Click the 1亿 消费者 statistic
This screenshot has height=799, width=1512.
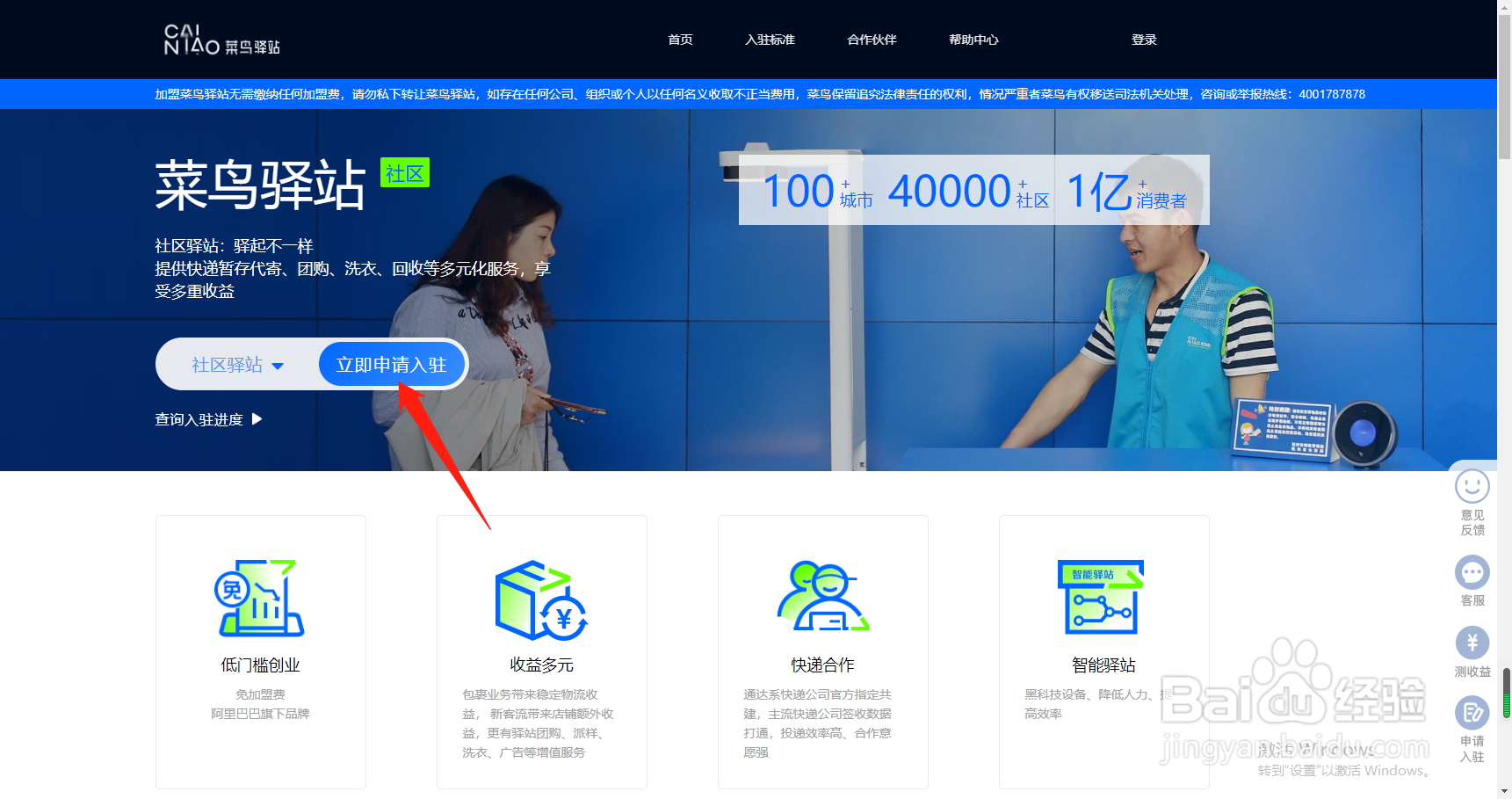(x=1126, y=192)
